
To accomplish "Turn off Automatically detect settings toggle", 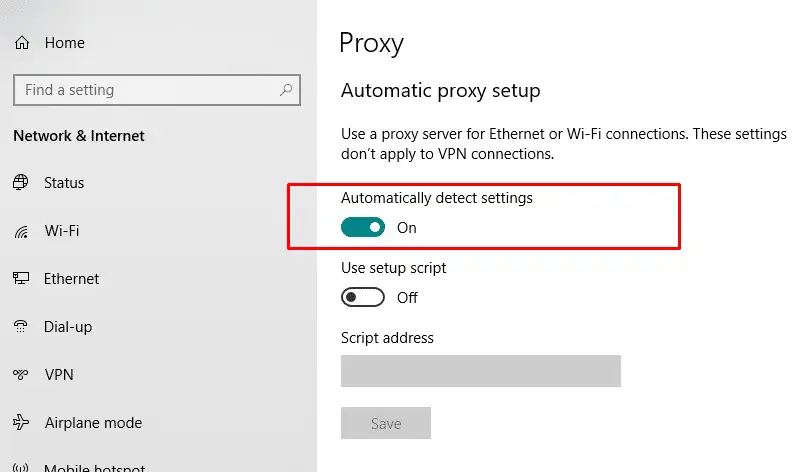I will tap(363, 227).
